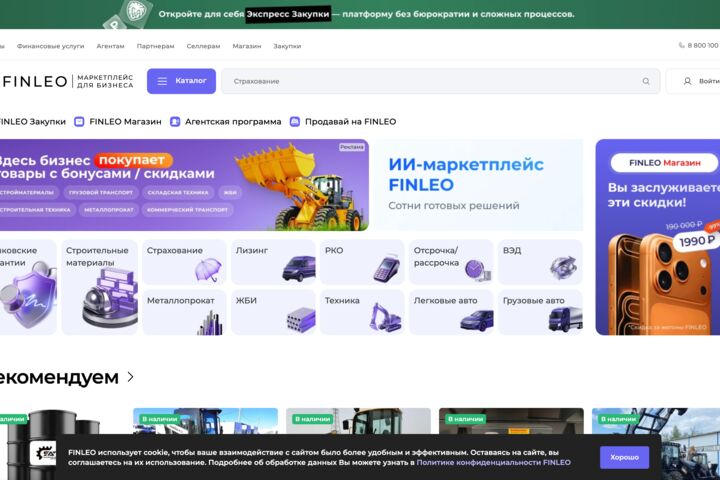Select the Грузовой транспорт tag
720x480 pixels.
click(x=101, y=192)
